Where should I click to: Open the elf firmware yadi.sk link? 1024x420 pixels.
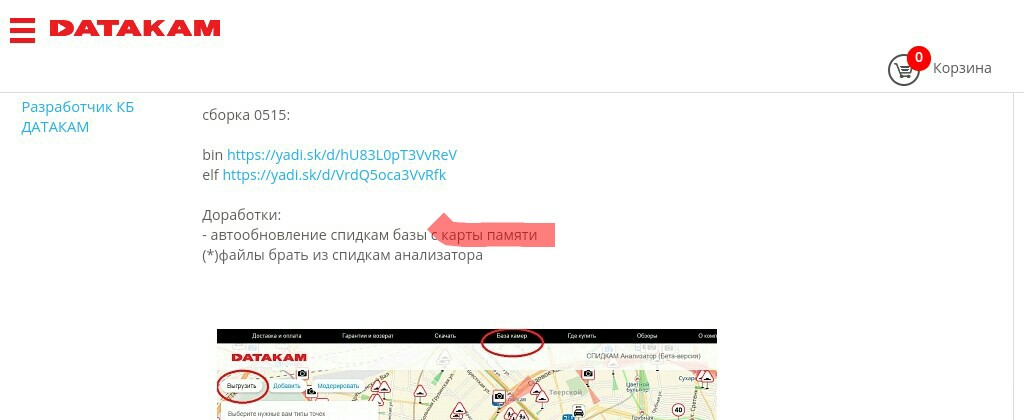tap(334, 175)
